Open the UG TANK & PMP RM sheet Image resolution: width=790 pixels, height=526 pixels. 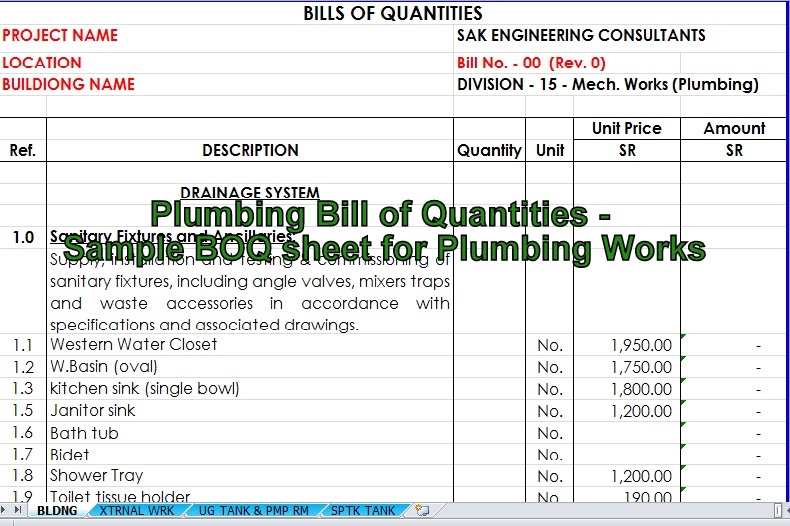pos(253,510)
